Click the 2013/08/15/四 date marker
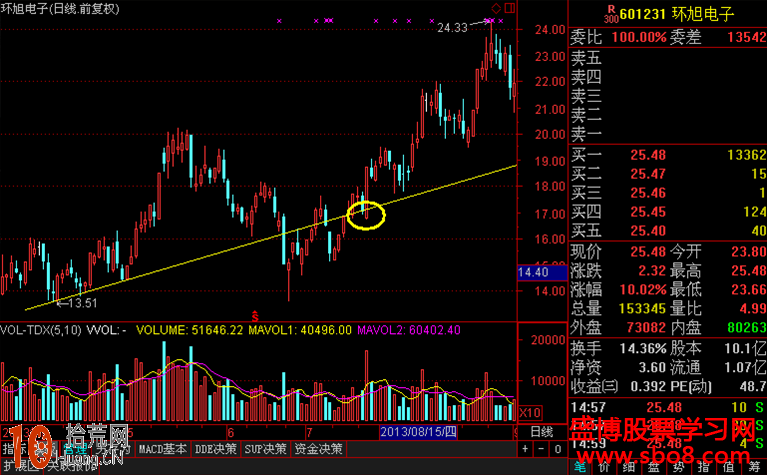Viewport: 767px width, 475px height. pyautogui.click(x=418, y=432)
